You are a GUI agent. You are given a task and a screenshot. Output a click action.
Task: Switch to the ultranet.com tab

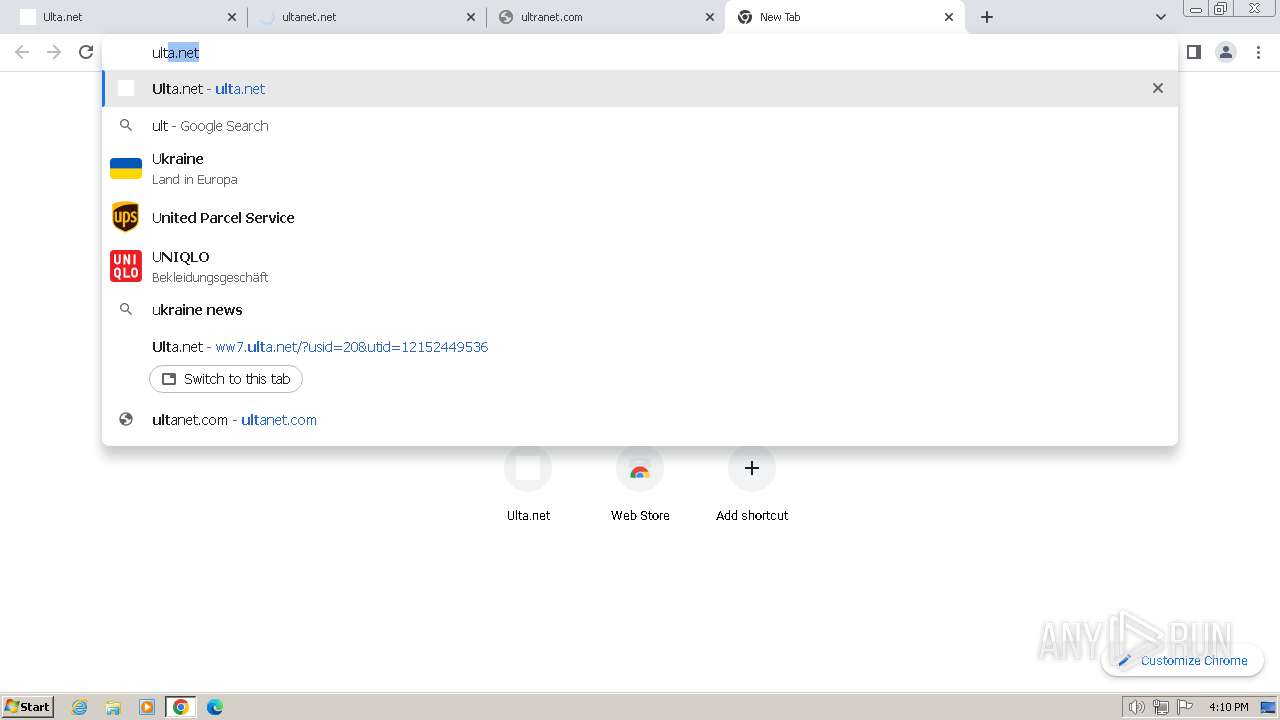pyautogui.click(x=606, y=17)
